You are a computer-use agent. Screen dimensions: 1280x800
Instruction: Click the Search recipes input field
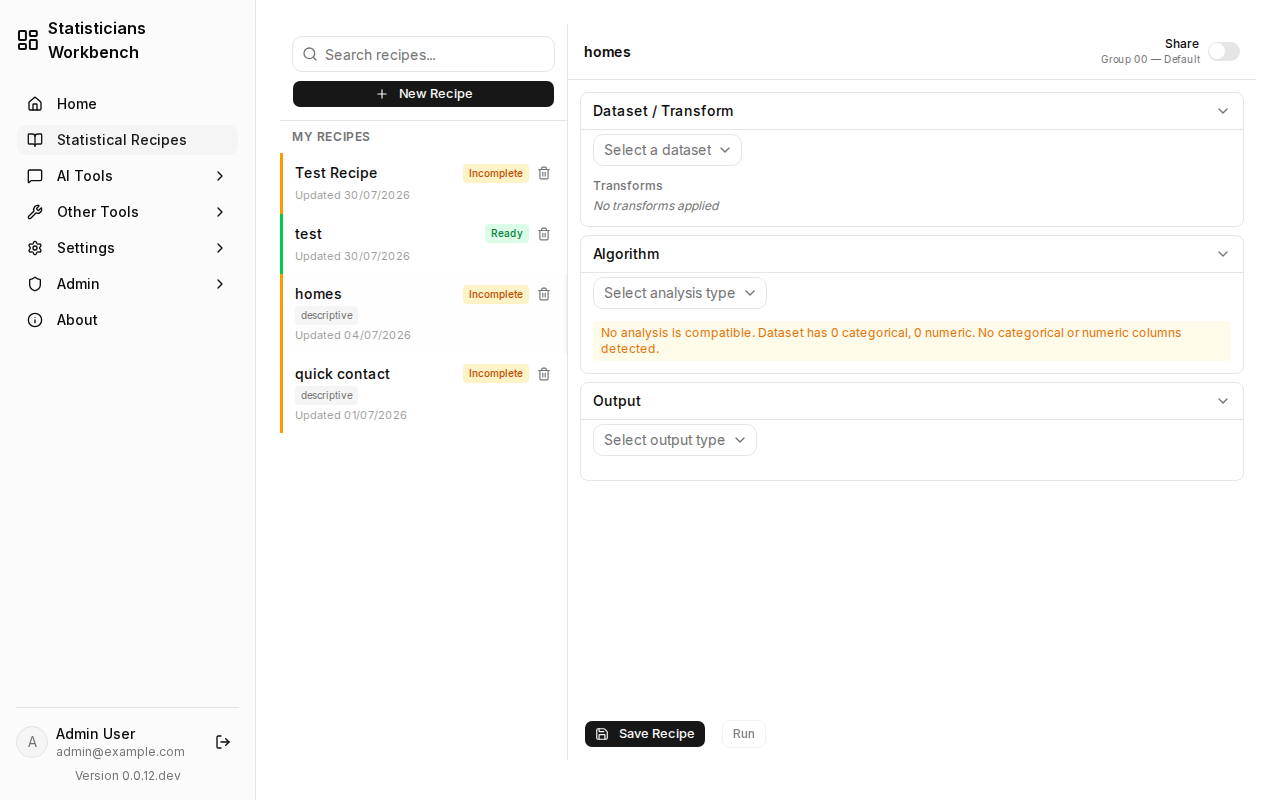point(423,54)
